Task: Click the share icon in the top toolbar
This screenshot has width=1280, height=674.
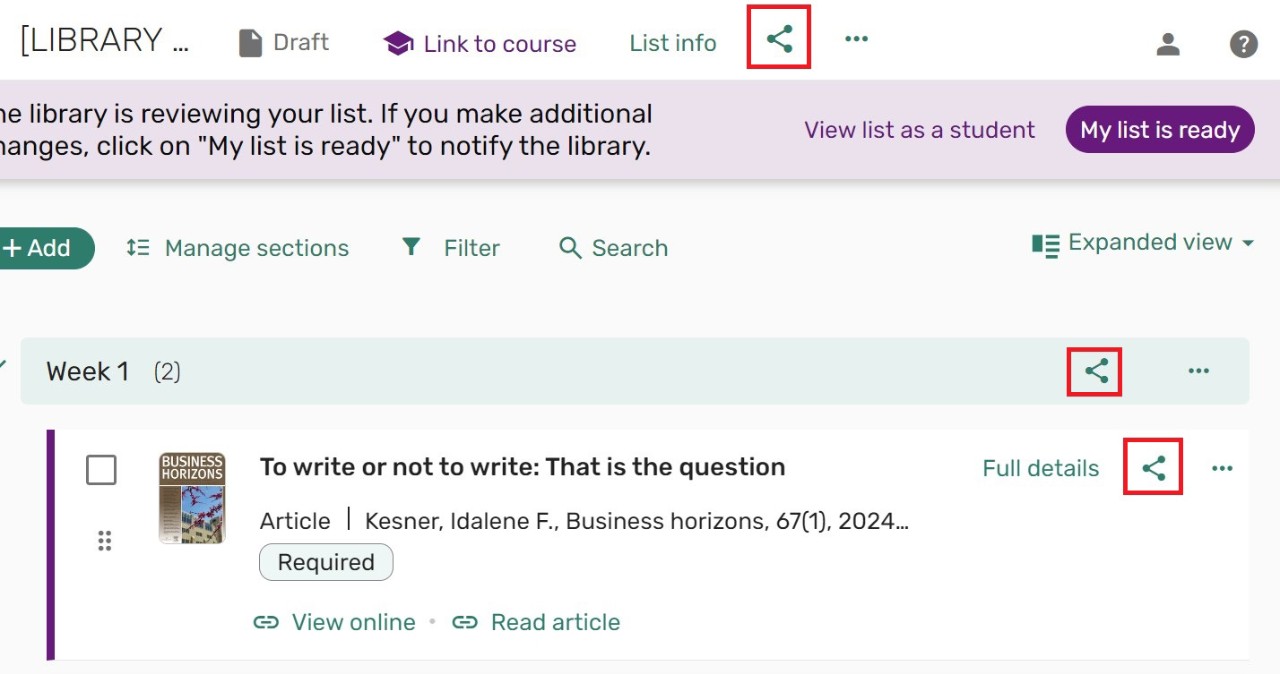Action: point(778,38)
